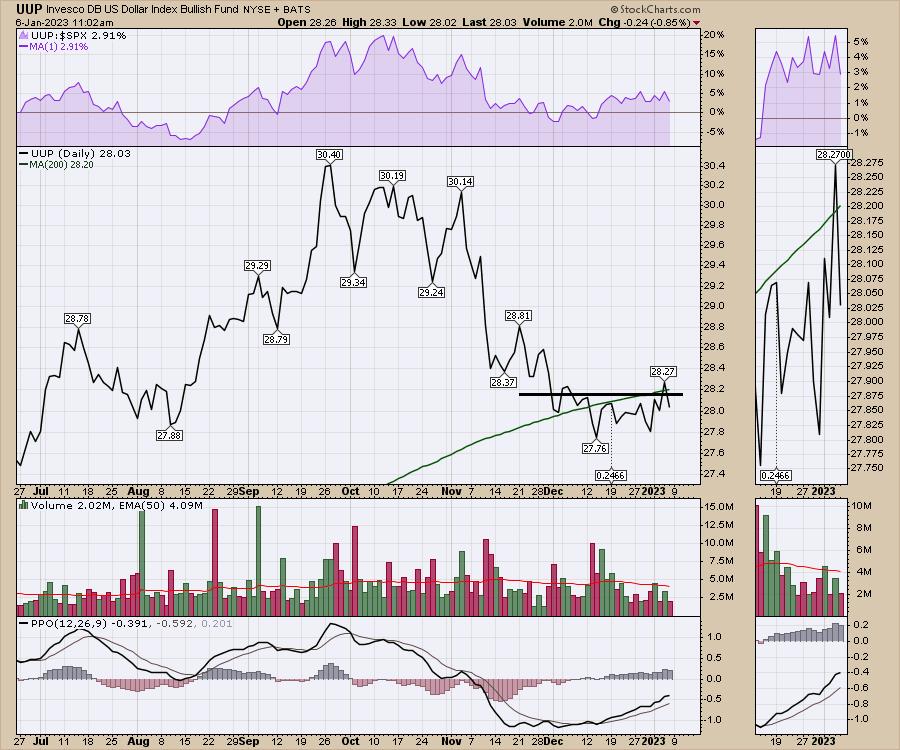
Task: Click the Invesco DB US Dollar Index Bullish Fund name
Action: tap(142, 9)
